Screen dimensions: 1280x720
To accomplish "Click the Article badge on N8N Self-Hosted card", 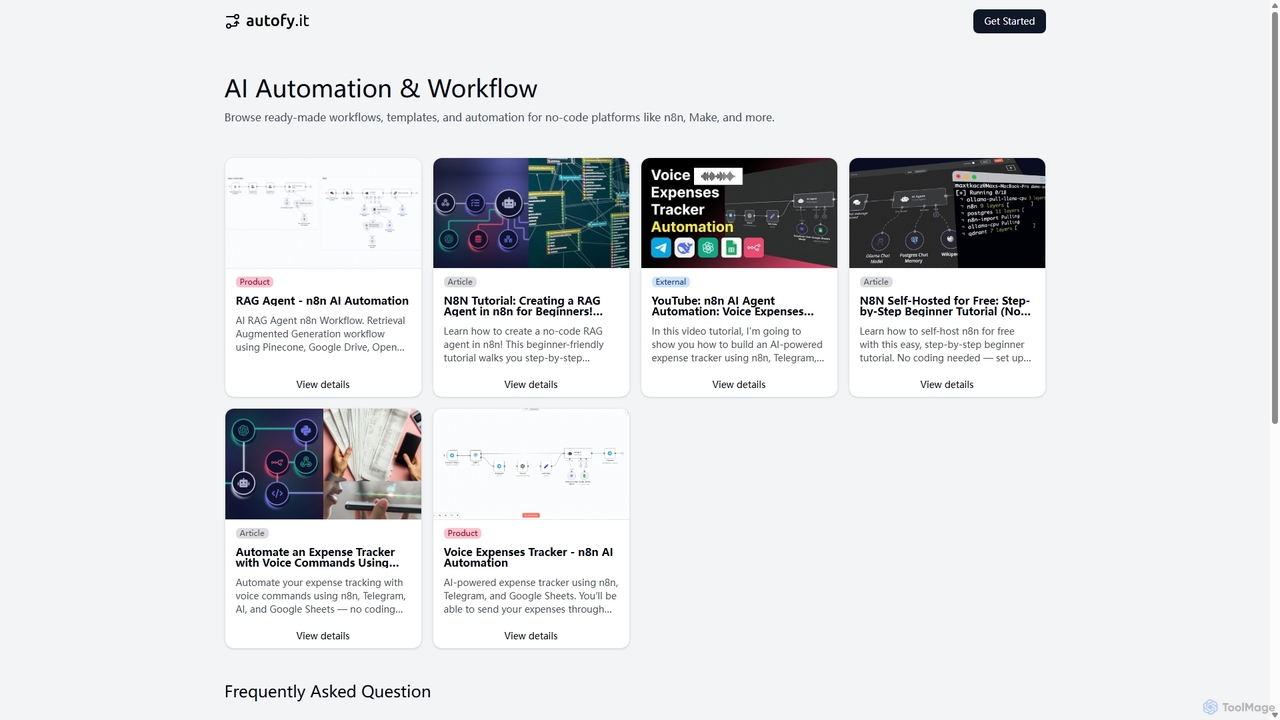I will tap(876, 282).
